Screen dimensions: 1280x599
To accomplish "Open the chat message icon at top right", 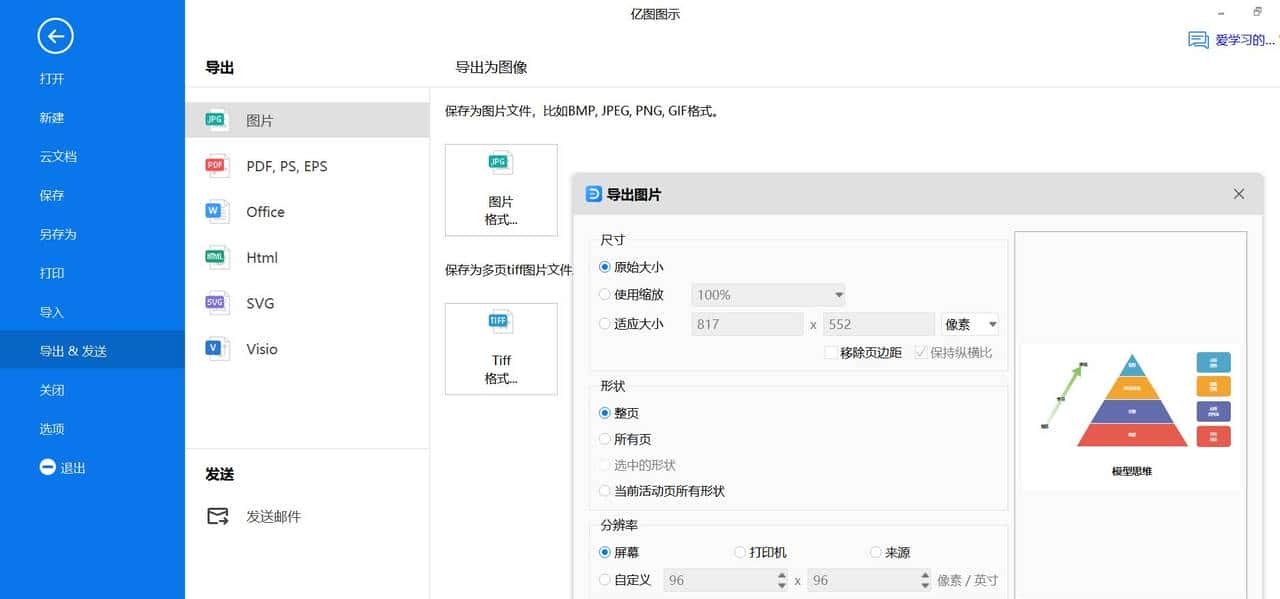I will tap(1197, 38).
